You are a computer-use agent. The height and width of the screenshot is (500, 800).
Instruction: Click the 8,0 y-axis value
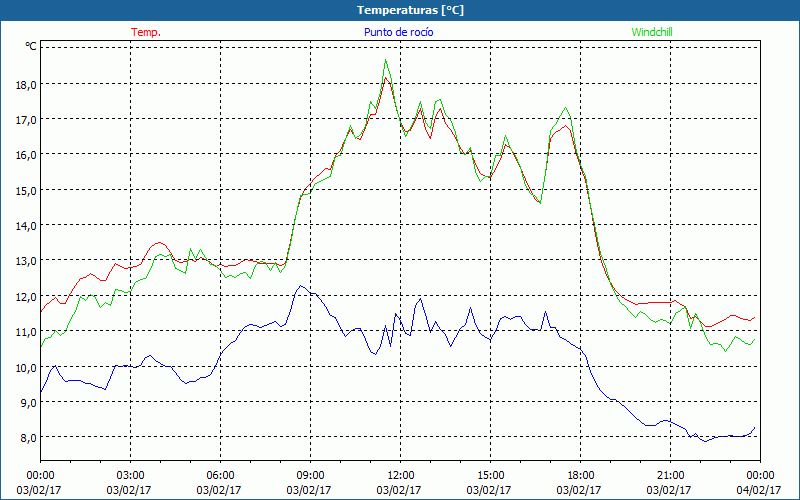[29, 438]
